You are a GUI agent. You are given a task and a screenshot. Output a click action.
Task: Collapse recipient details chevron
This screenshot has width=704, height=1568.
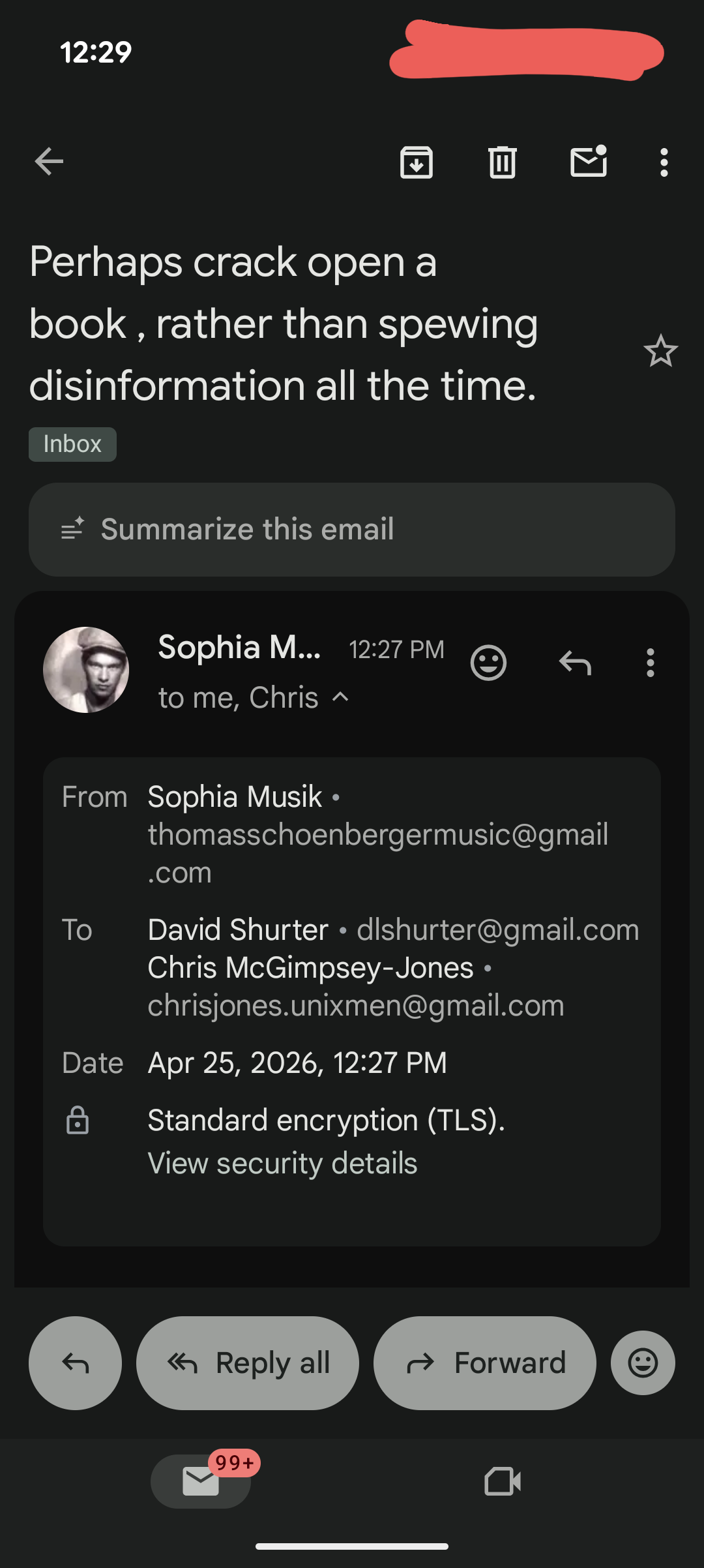(x=340, y=697)
